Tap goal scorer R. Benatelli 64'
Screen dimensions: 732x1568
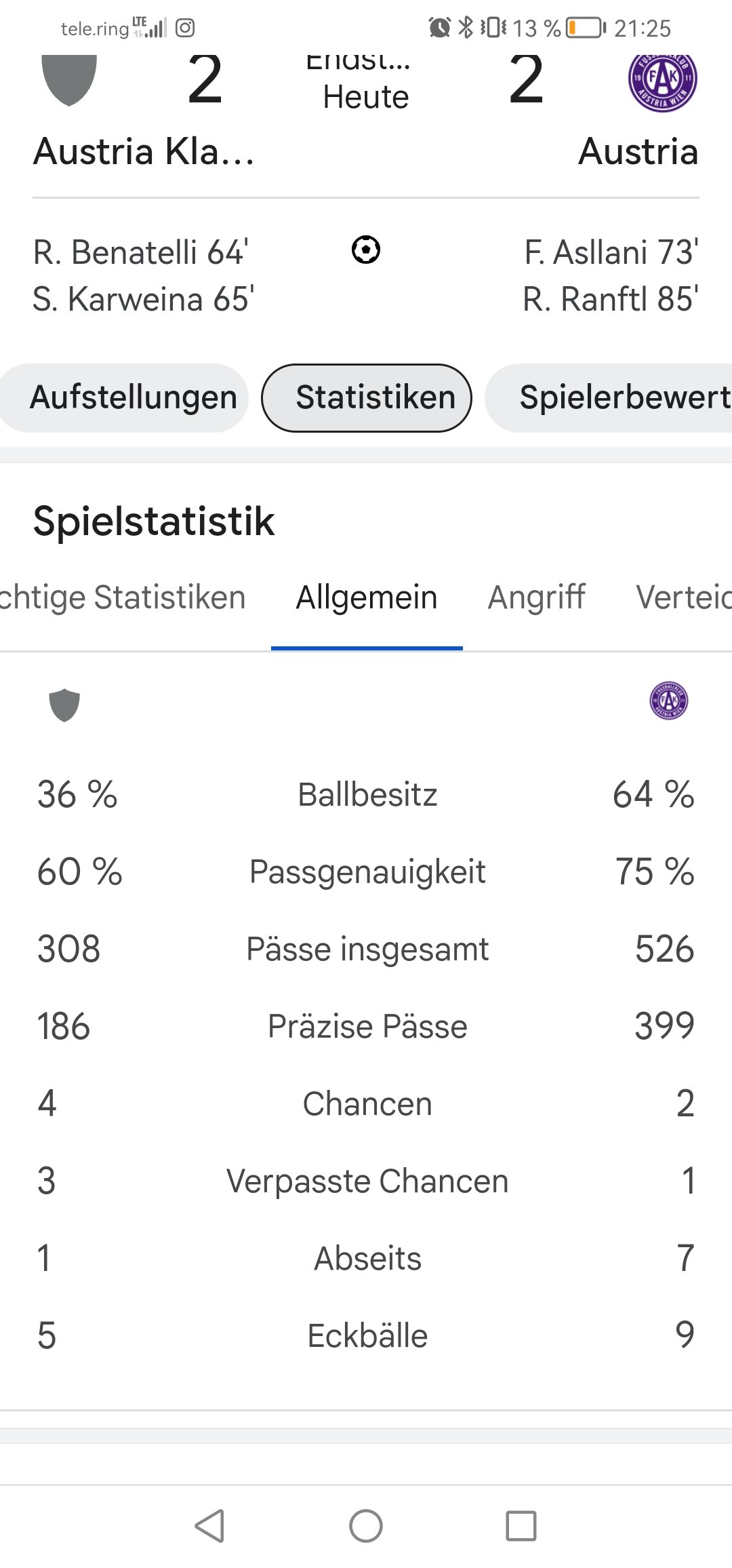coord(141,252)
